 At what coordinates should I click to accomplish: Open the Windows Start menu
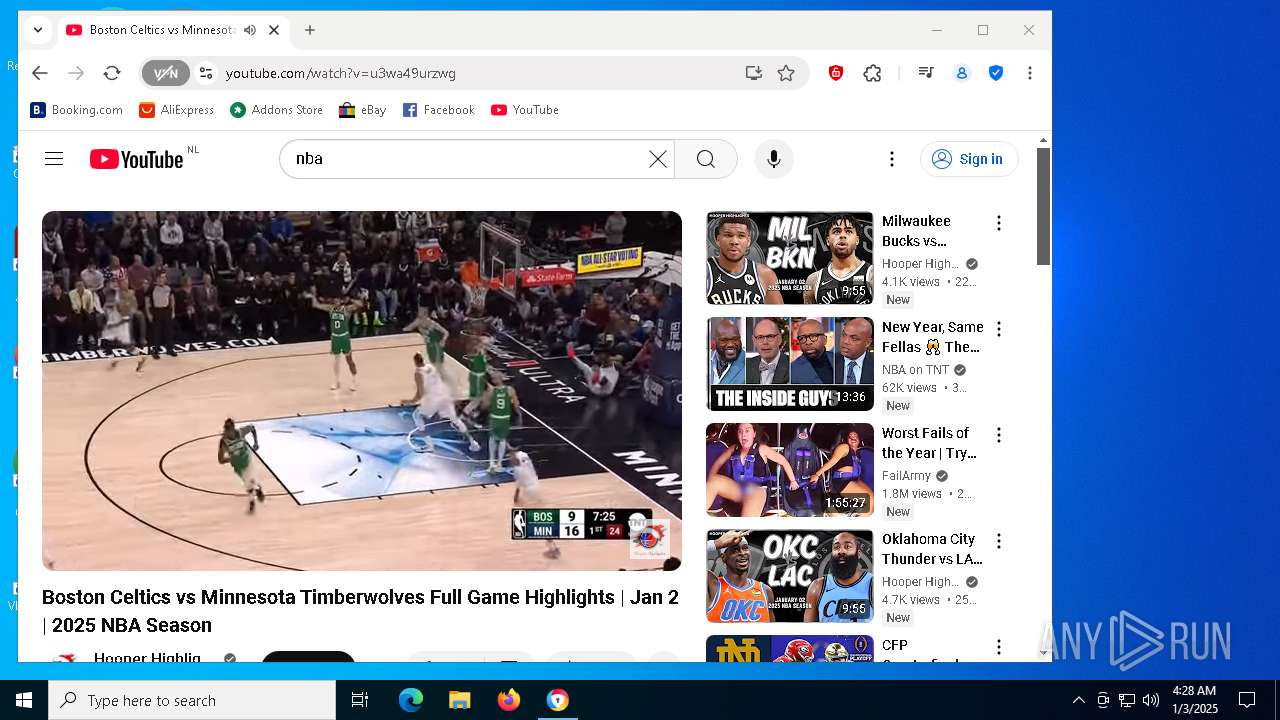point(24,700)
